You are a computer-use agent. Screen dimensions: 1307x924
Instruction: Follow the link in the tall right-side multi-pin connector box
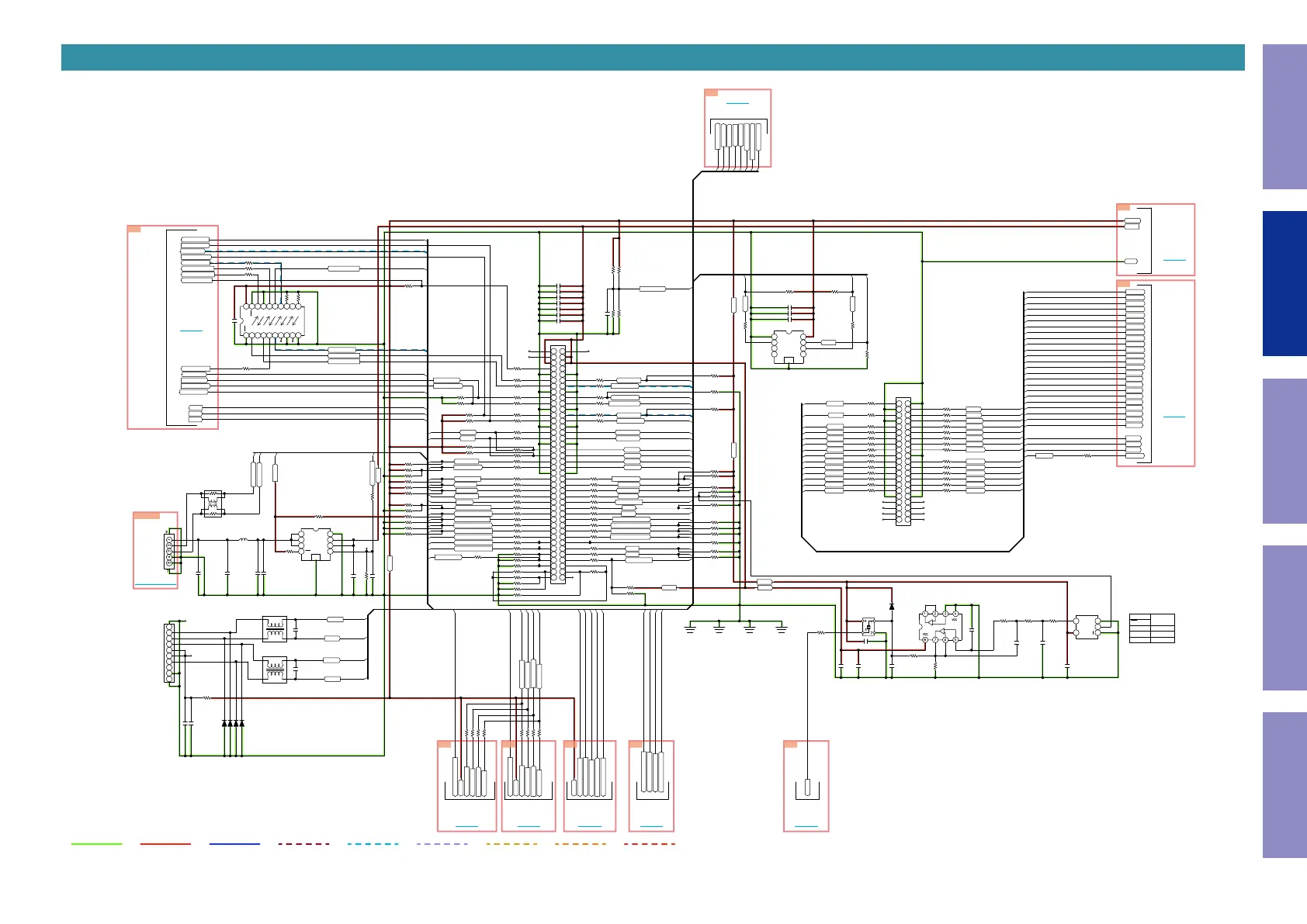pyautogui.click(x=1174, y=417)
